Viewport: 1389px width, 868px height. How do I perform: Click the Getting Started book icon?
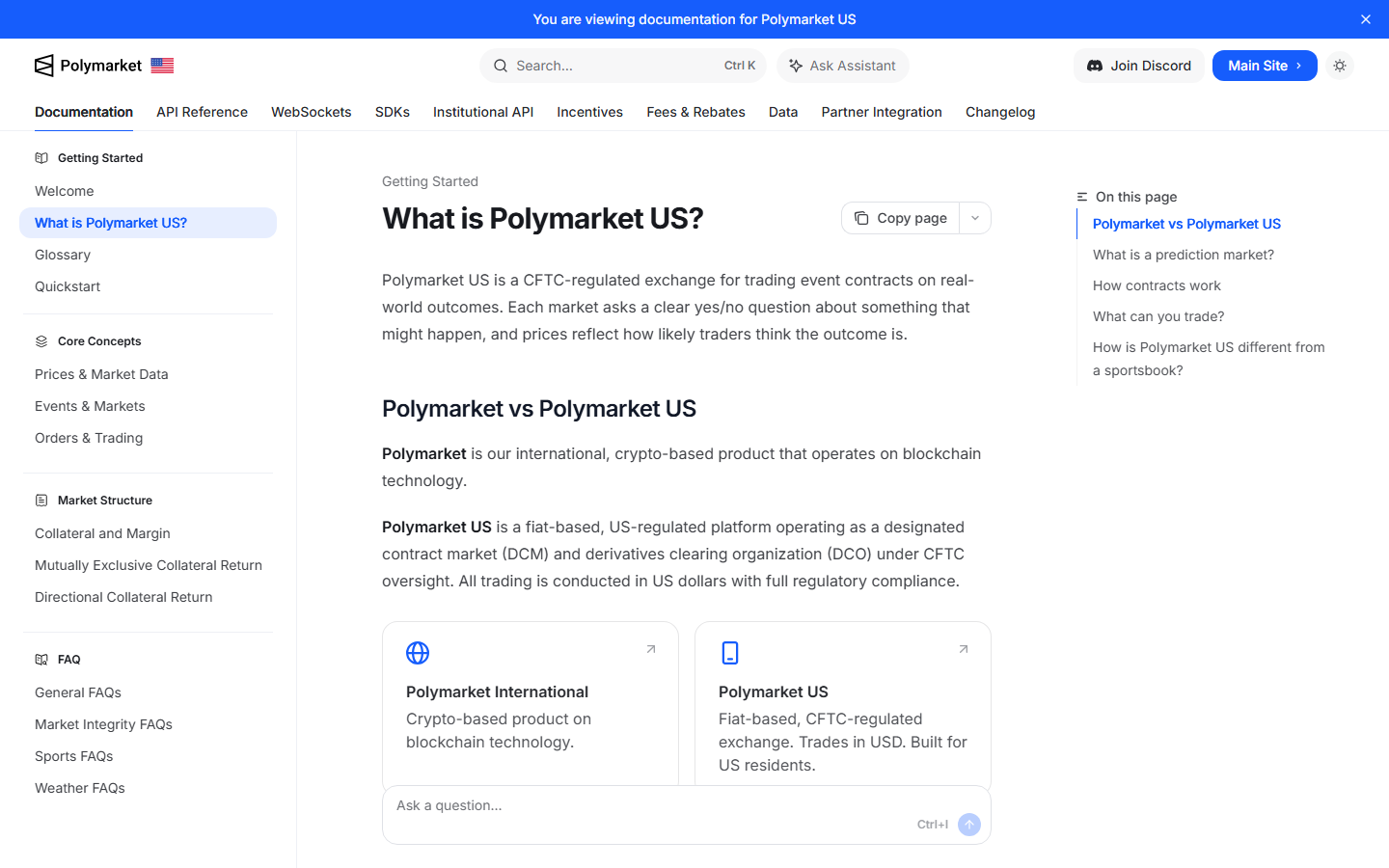tap(41, 158)
